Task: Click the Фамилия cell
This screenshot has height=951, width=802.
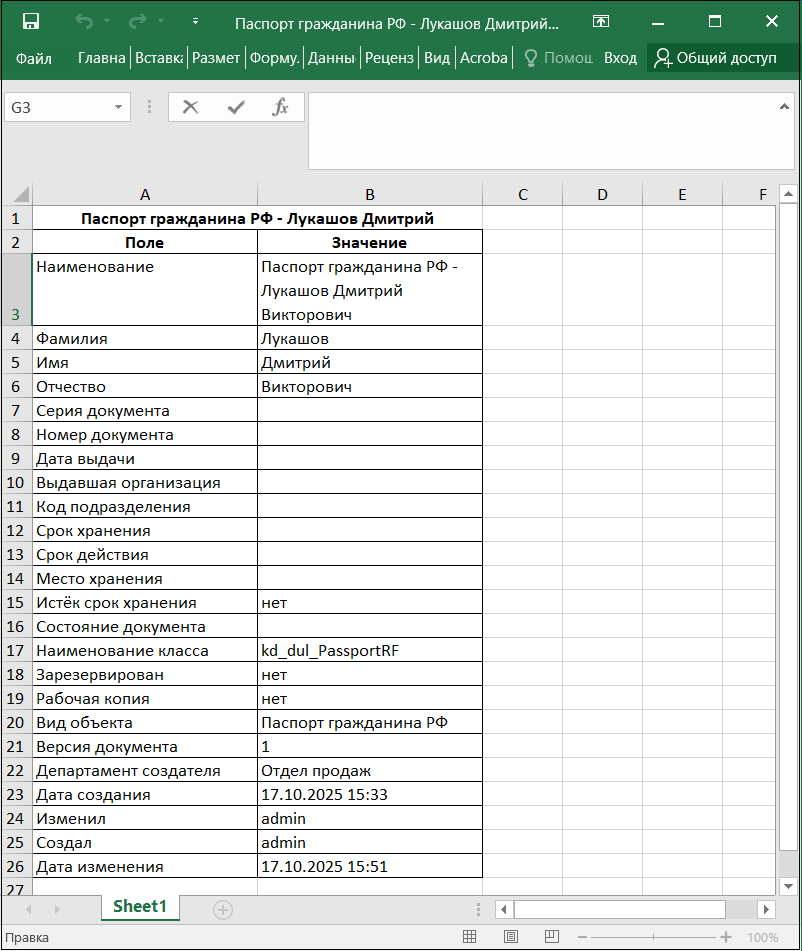Action: (145, 338)
